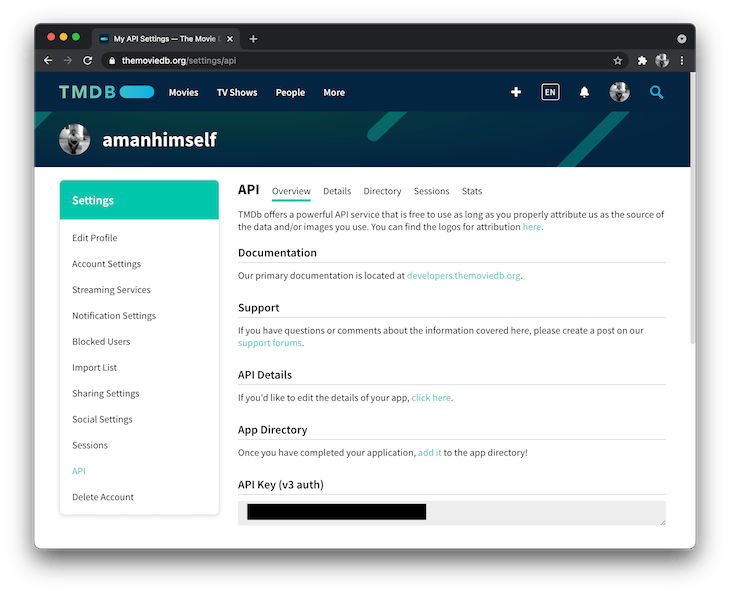Expand the Movies navigation menu
The image size is (730, 594).
tap(183, 92)
